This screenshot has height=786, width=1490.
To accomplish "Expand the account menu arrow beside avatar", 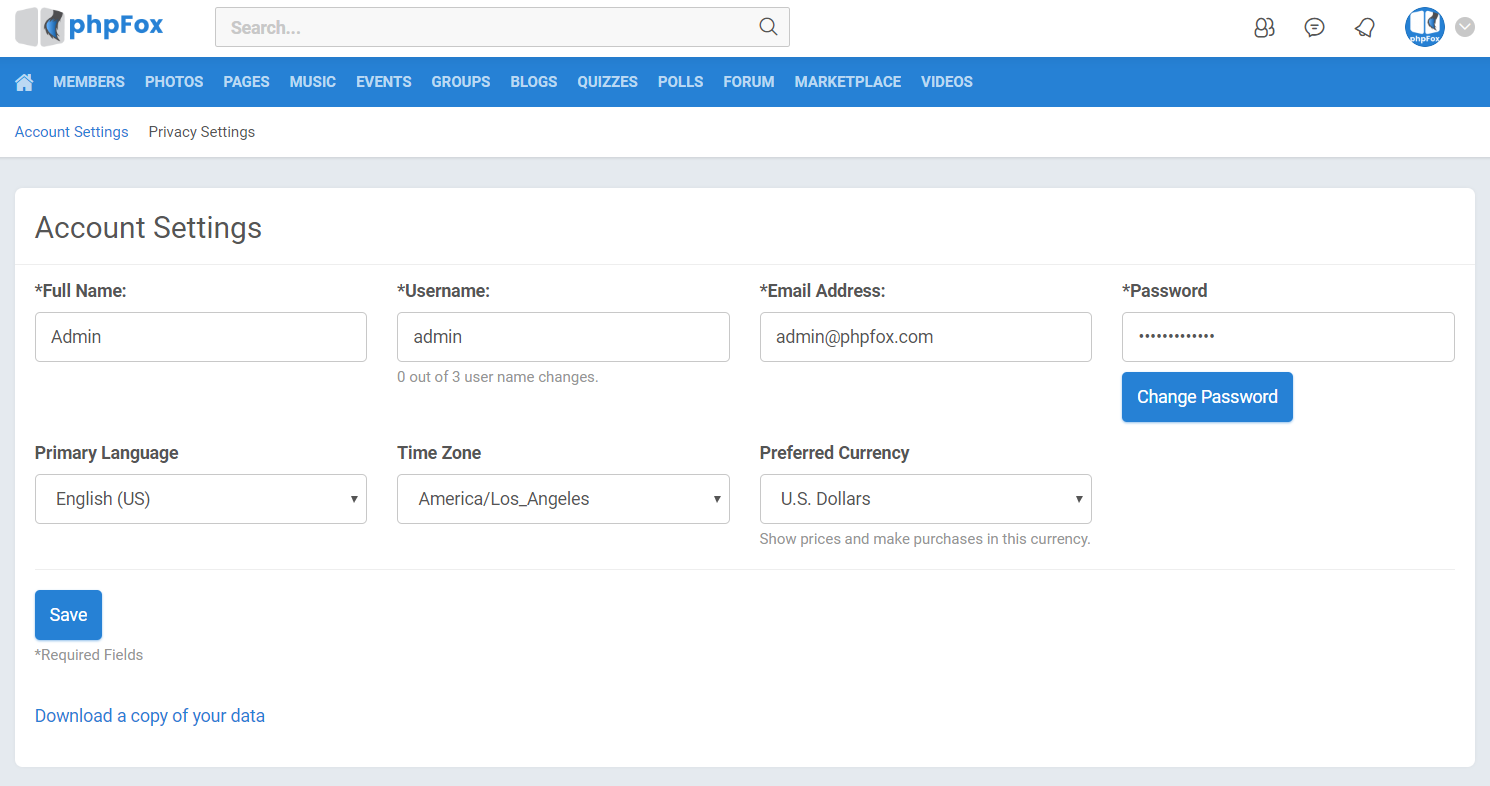I will click(1465, 27).
